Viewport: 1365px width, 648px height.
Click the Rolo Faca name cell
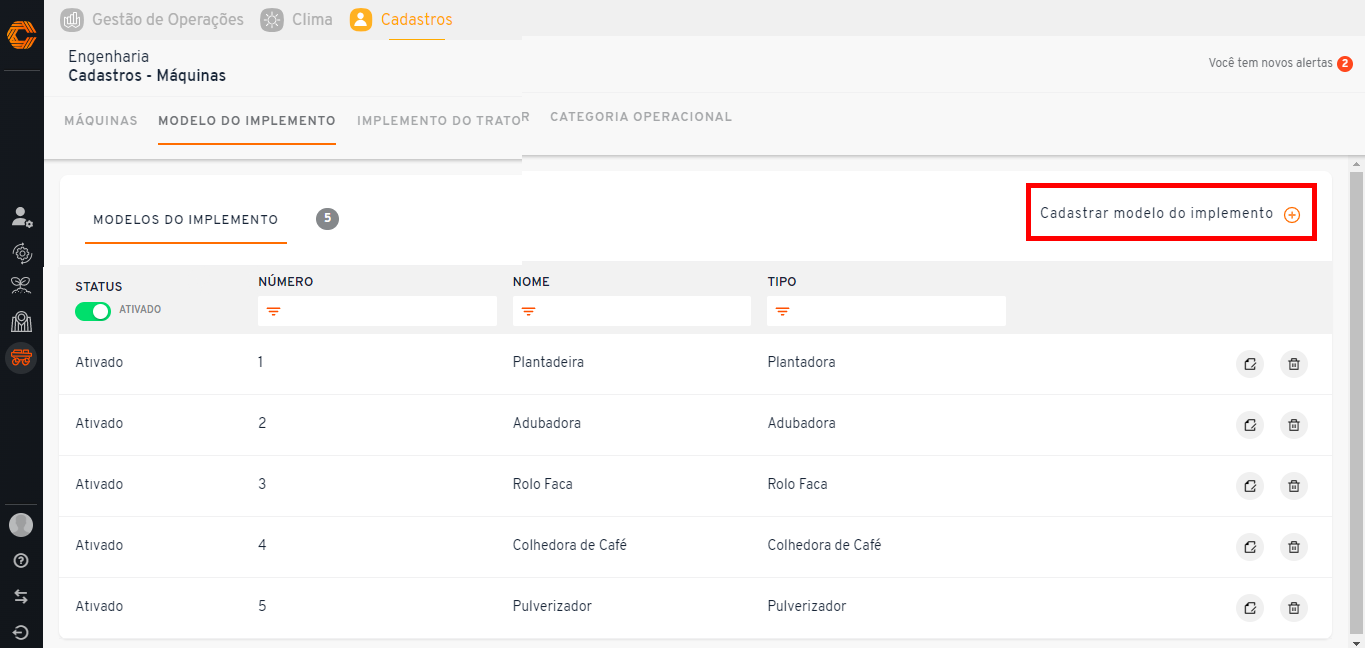pyautogui.click(x=542, y=484)
